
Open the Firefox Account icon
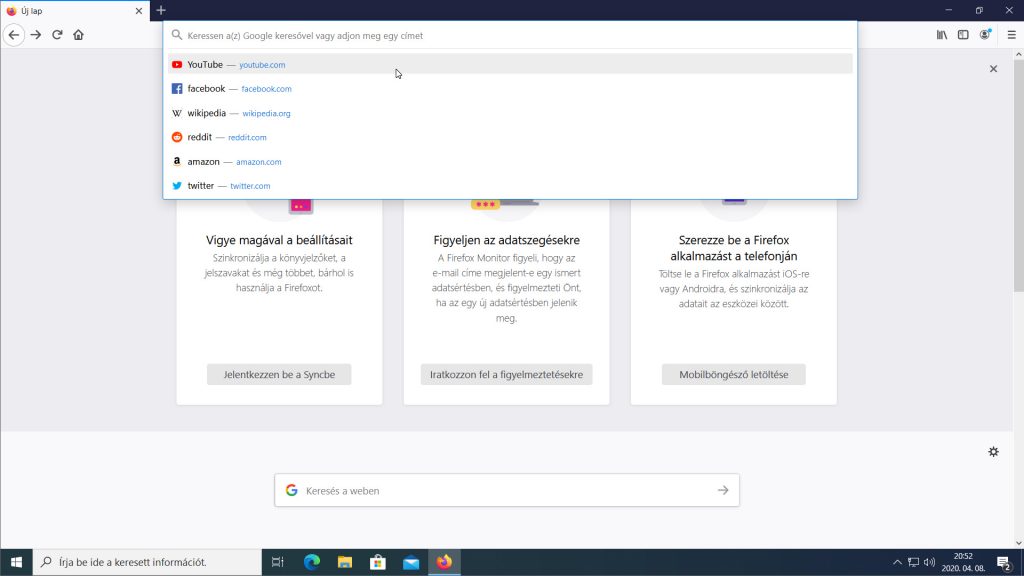point(985,35)
